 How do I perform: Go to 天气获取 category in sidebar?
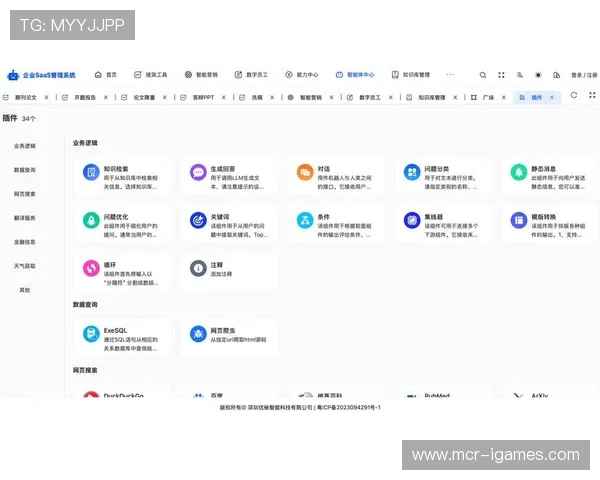coord(25,266)
